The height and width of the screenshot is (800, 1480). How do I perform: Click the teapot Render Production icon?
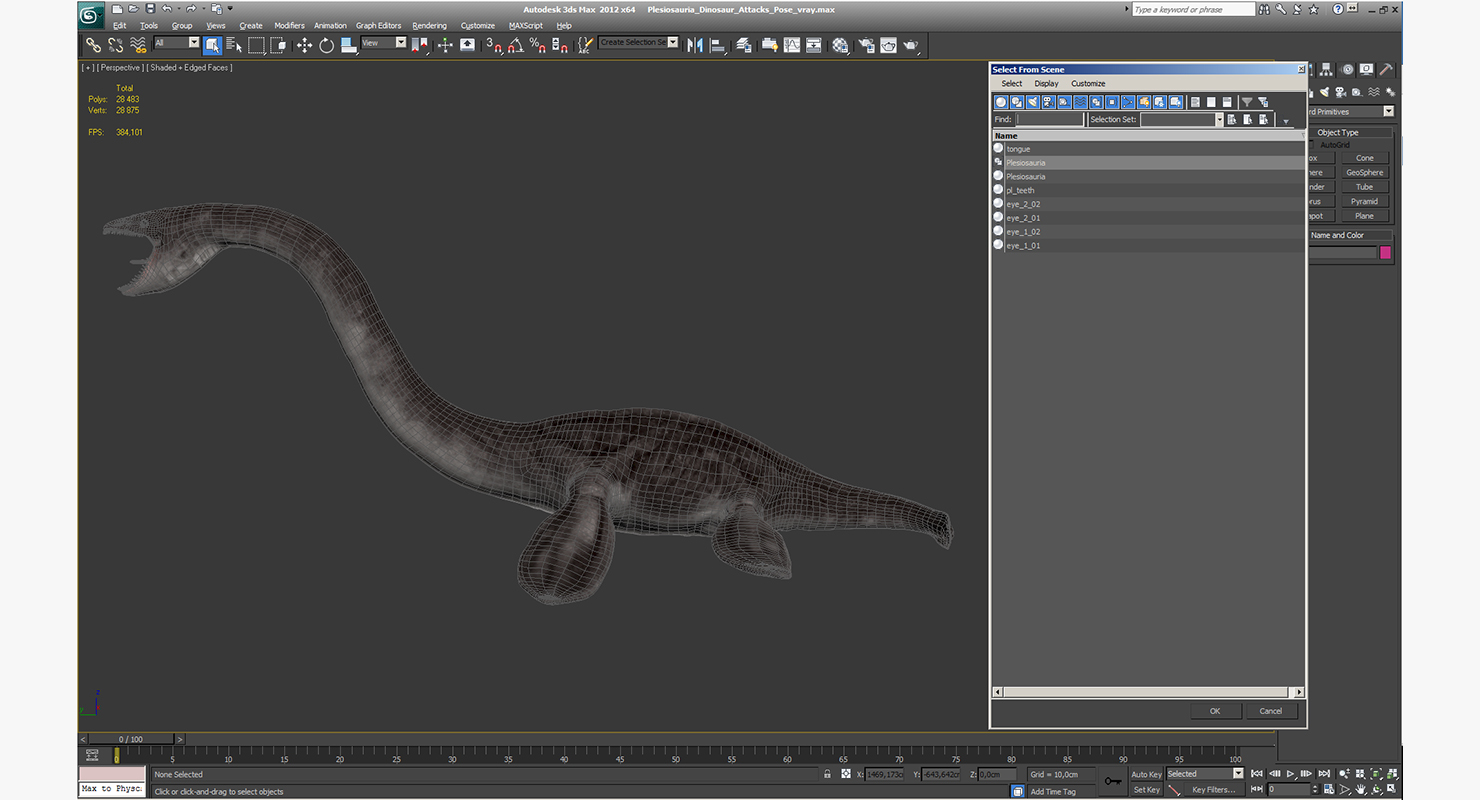click(911, 45)
